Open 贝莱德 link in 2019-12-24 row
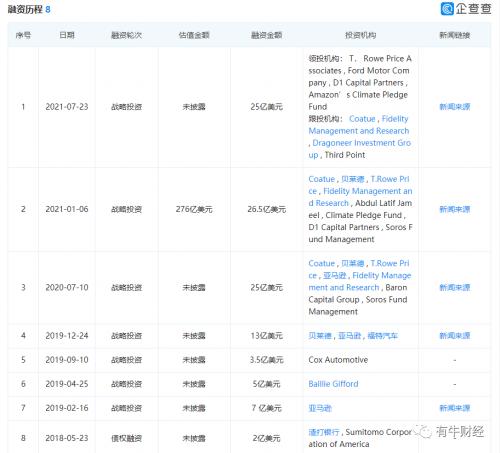The height and width of the screenshot is (453, 500). click(x=320, y=336)
